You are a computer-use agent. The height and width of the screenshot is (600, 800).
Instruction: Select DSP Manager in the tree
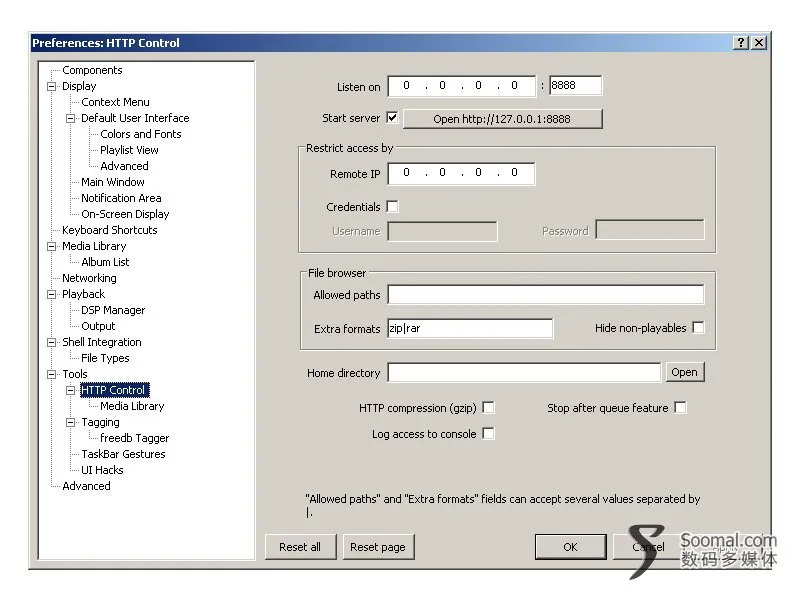click(113, 310)
